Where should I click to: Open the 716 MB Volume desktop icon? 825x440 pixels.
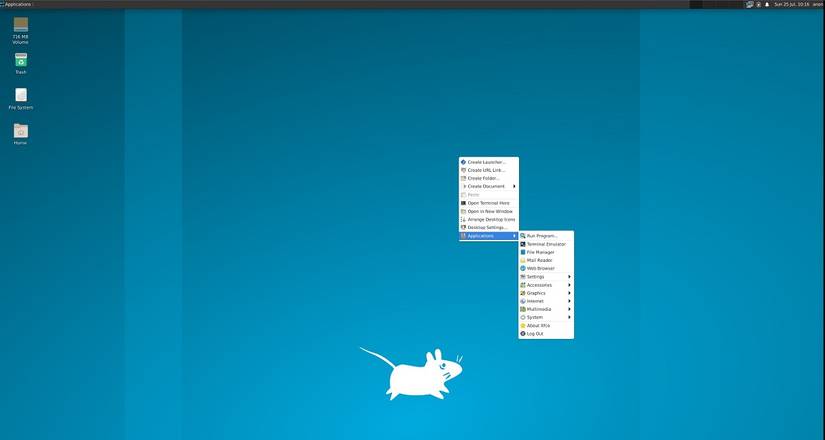click(21, 30)
